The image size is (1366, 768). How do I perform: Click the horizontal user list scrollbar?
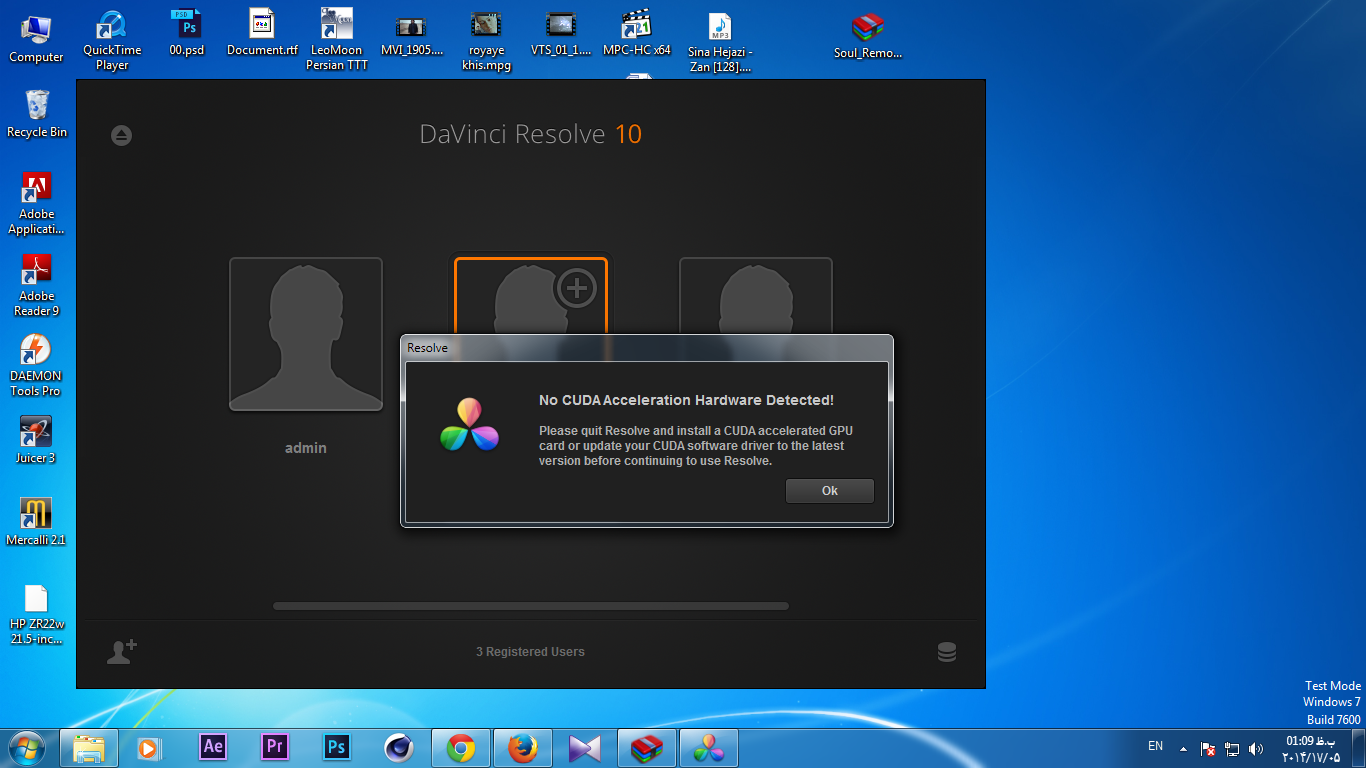click(531, 606)
